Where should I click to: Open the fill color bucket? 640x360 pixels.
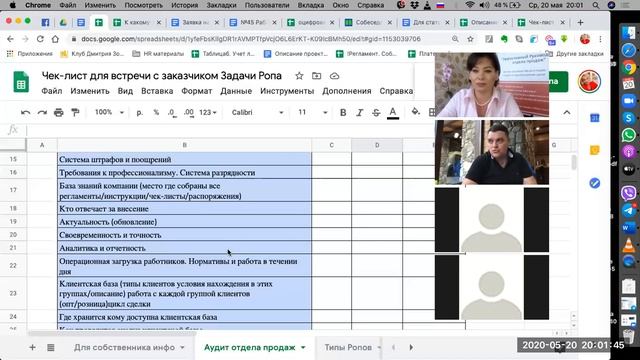pyautogui.click(x=416, y=111)
